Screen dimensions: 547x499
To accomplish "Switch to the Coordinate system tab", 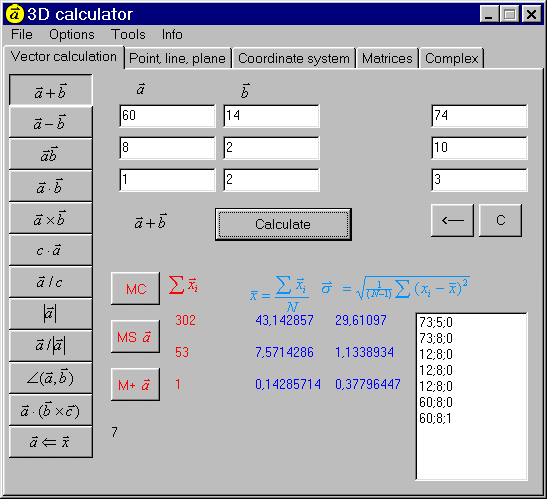I will tap(294, 58).
